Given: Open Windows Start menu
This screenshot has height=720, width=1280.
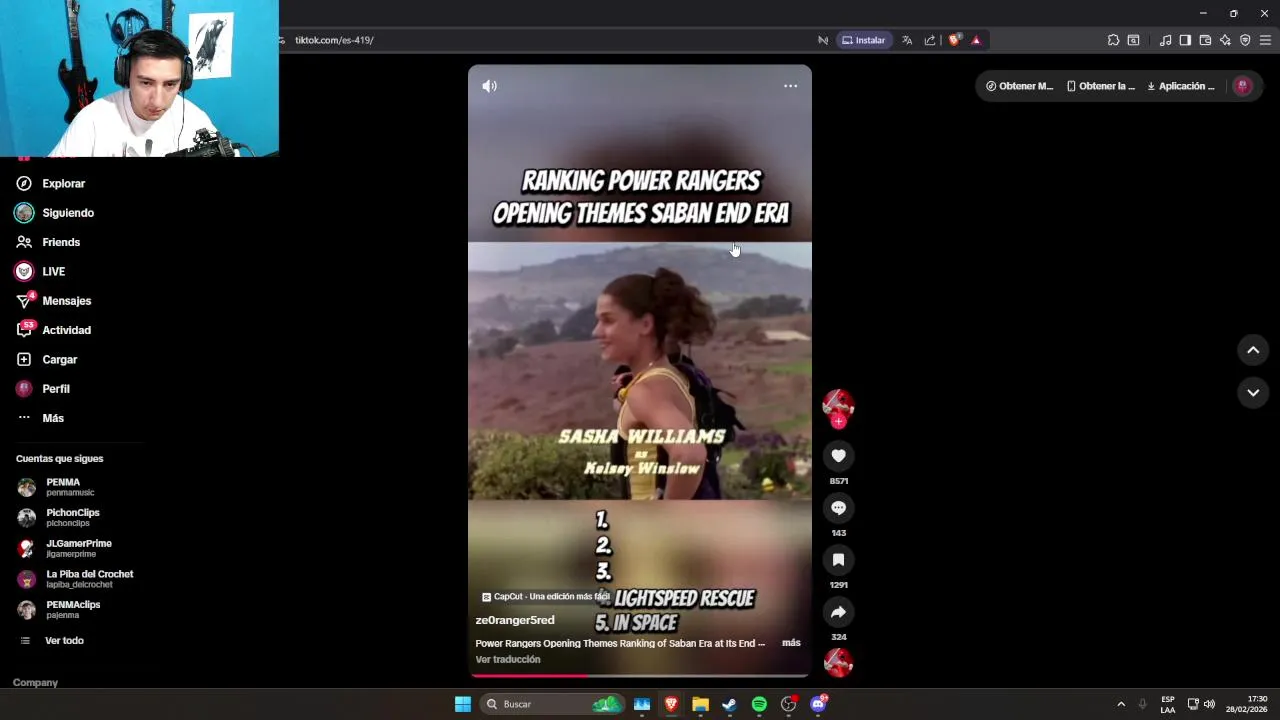Looking at the screenshot, I should tap(463, 704).
